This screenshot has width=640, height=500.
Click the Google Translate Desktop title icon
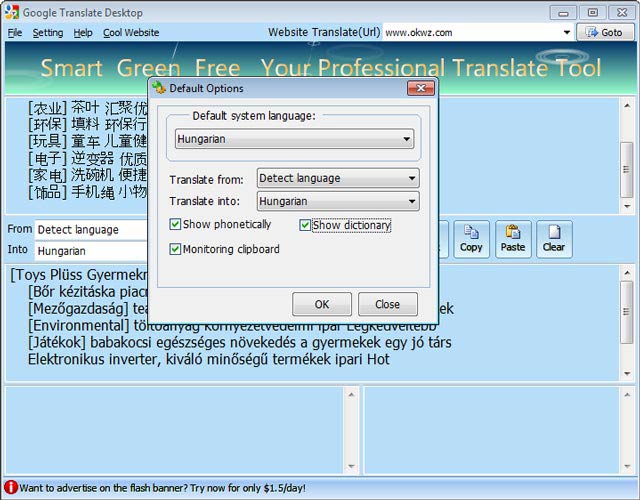coord(12,12)
